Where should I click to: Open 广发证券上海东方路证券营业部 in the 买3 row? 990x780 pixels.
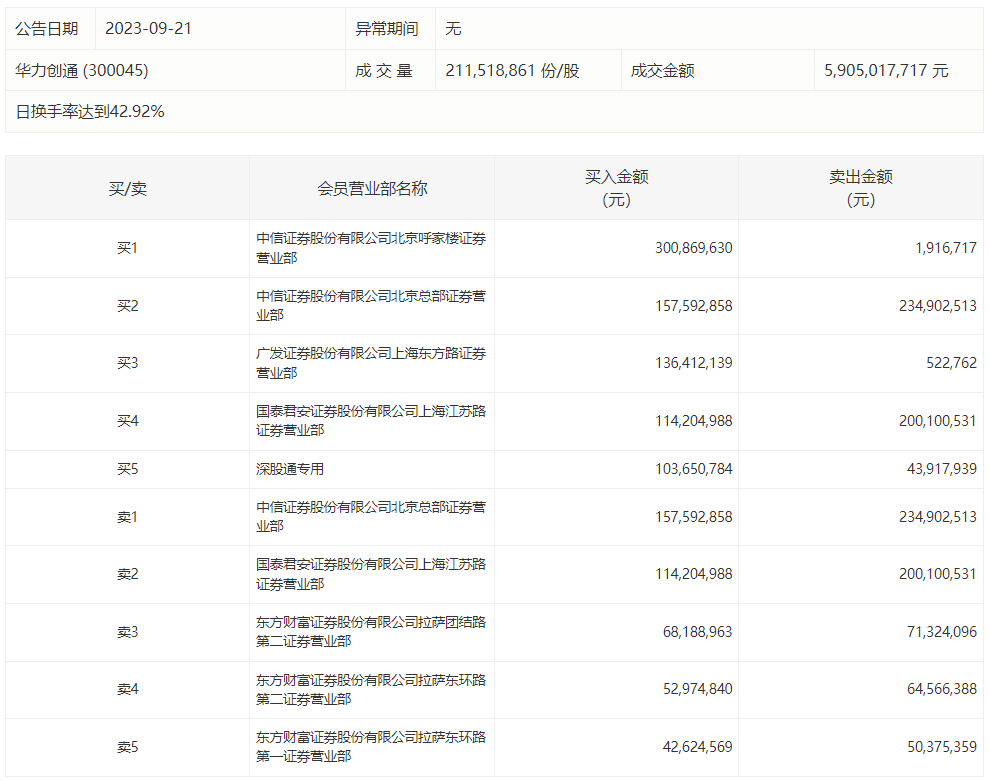click(371, 363)
